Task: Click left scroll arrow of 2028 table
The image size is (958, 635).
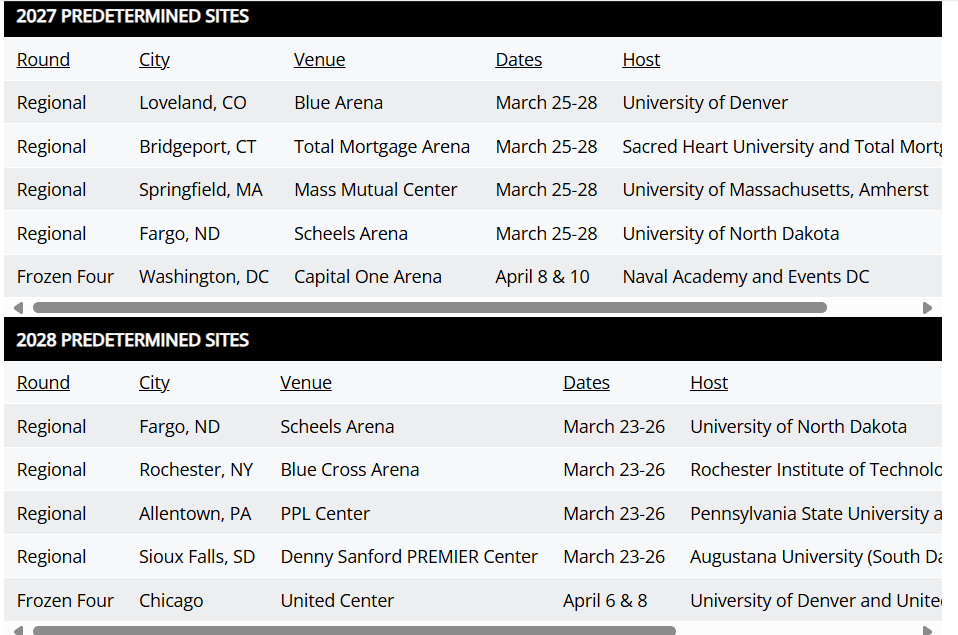Action: (x=18, y=630)
